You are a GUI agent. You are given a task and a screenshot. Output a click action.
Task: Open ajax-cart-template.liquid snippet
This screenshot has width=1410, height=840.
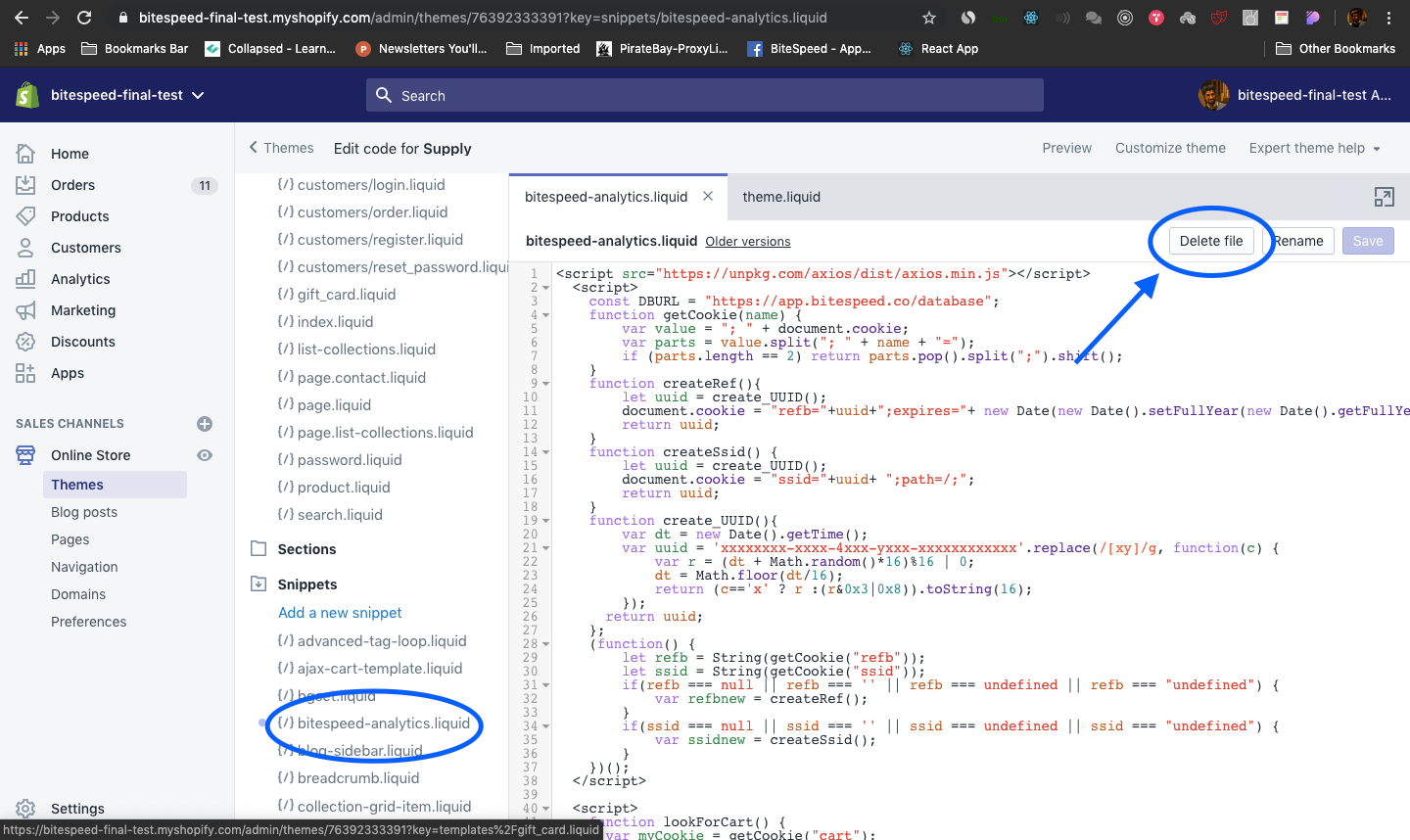coord(380,669)
